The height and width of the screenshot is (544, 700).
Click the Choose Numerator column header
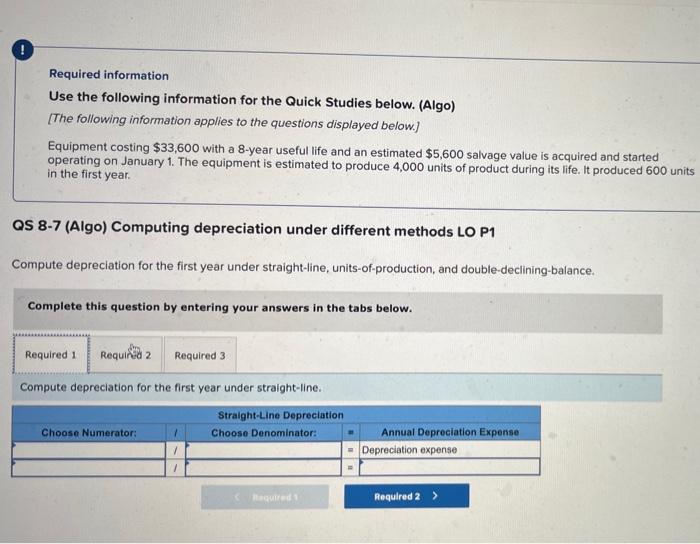89,432
